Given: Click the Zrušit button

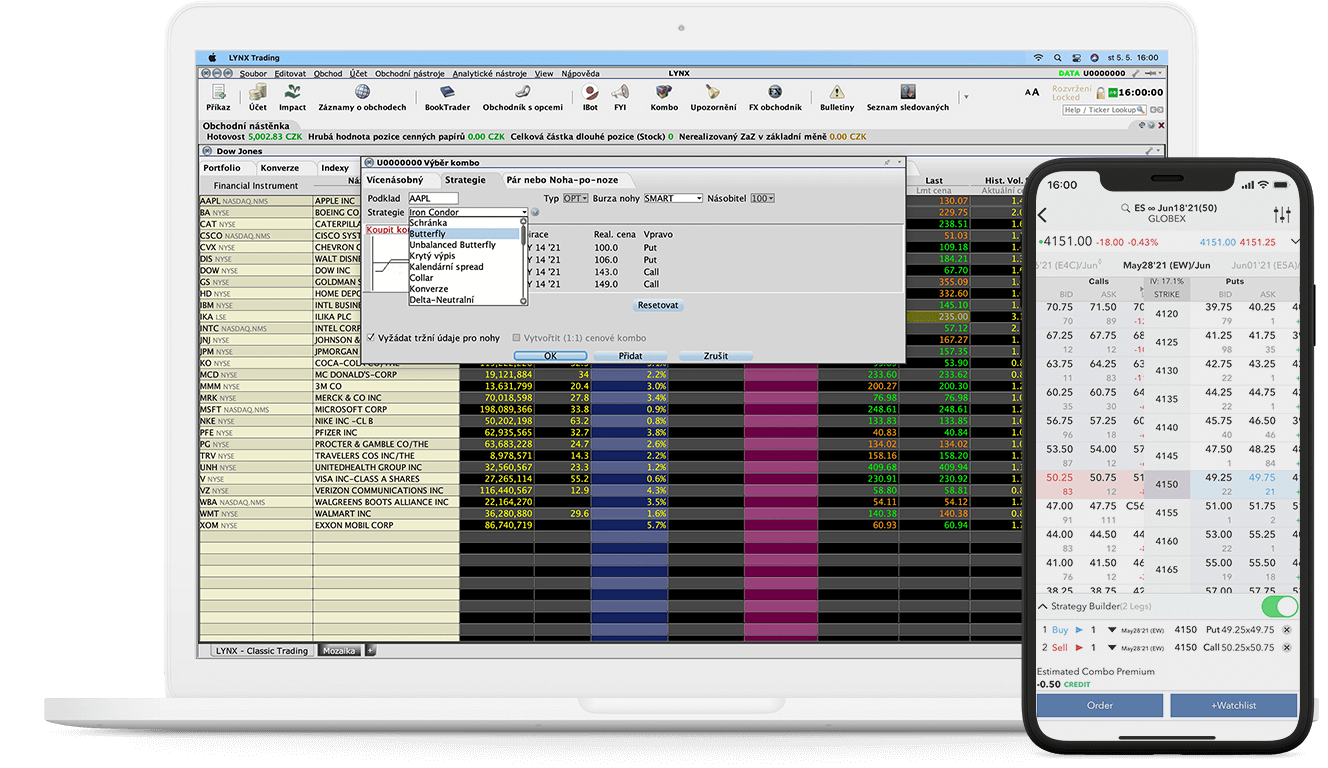Looking at the screenshot, I should 716,356.
